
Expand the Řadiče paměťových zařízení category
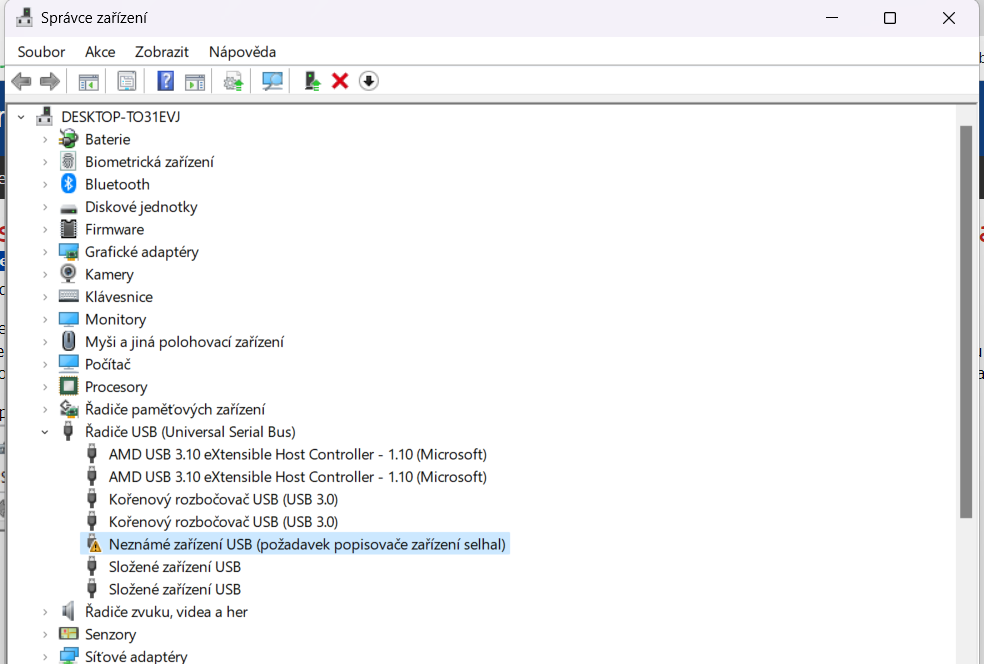45,409
